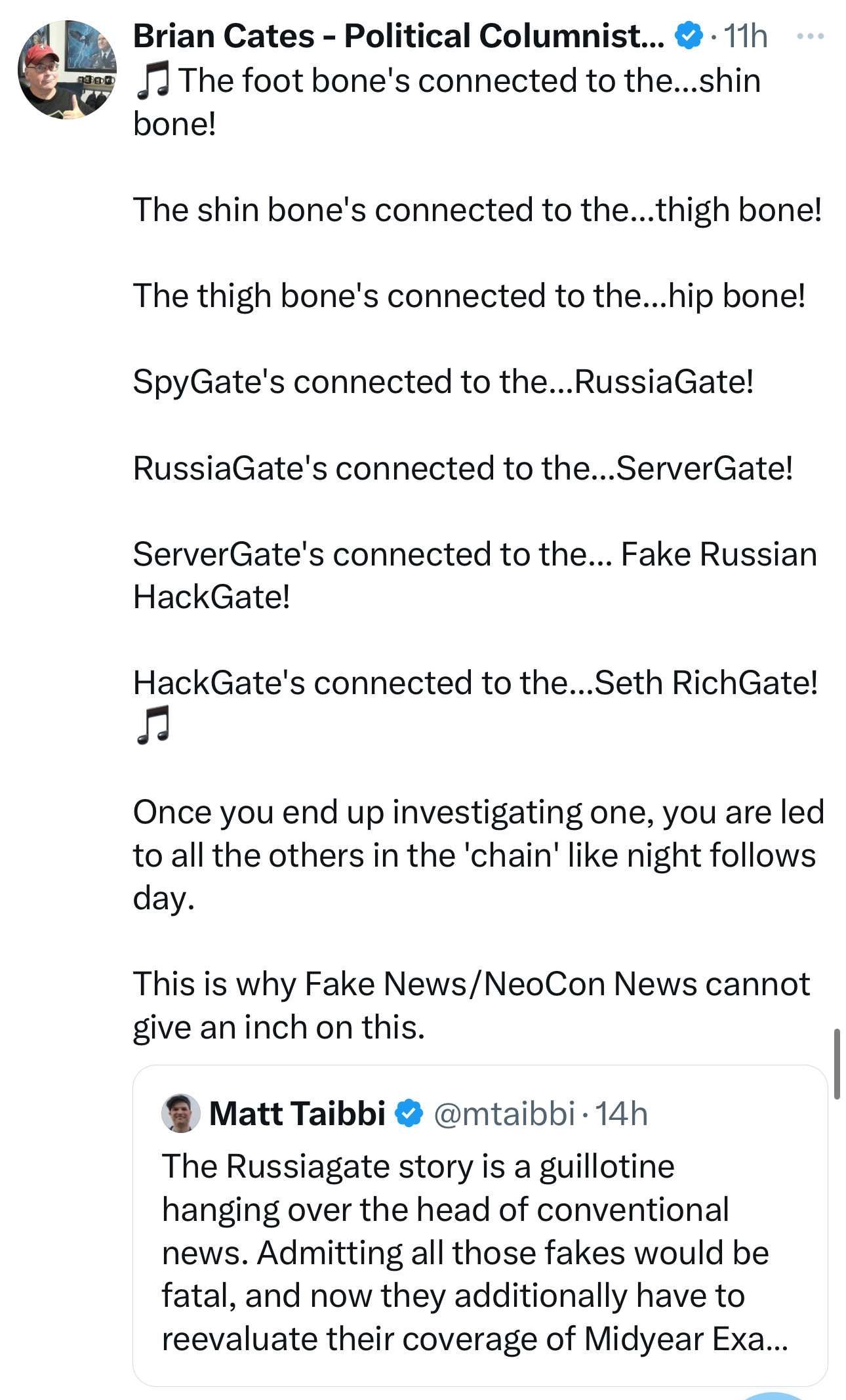
Task: Tap Matt Taibbi's small avatar
Action: click(180, 1113)
